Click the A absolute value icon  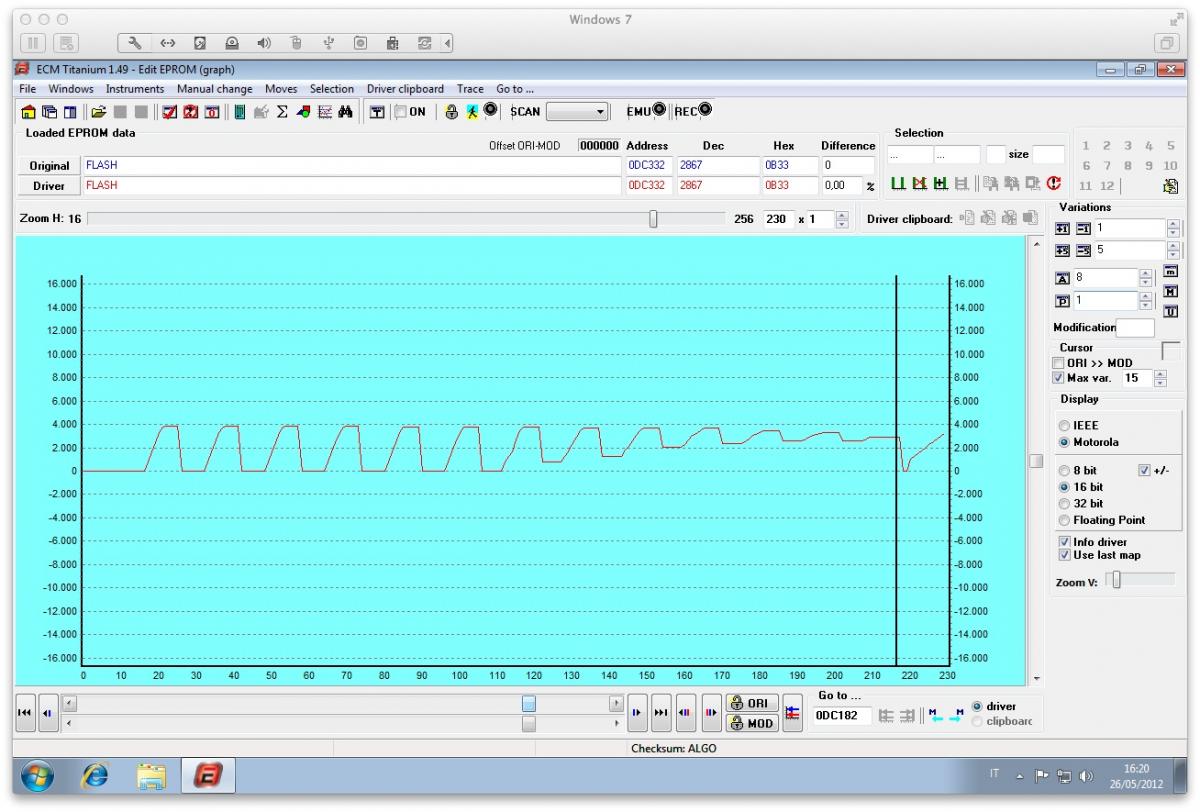pyautogui.click(x=1062, y=278)
